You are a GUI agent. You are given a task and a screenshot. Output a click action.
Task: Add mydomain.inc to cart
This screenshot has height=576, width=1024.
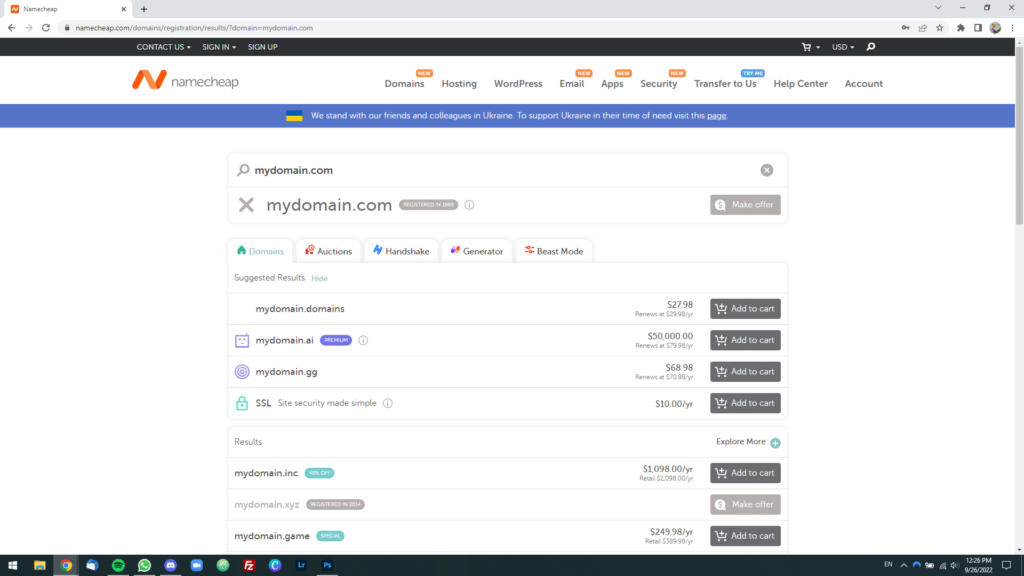click(x=745, y=473)
